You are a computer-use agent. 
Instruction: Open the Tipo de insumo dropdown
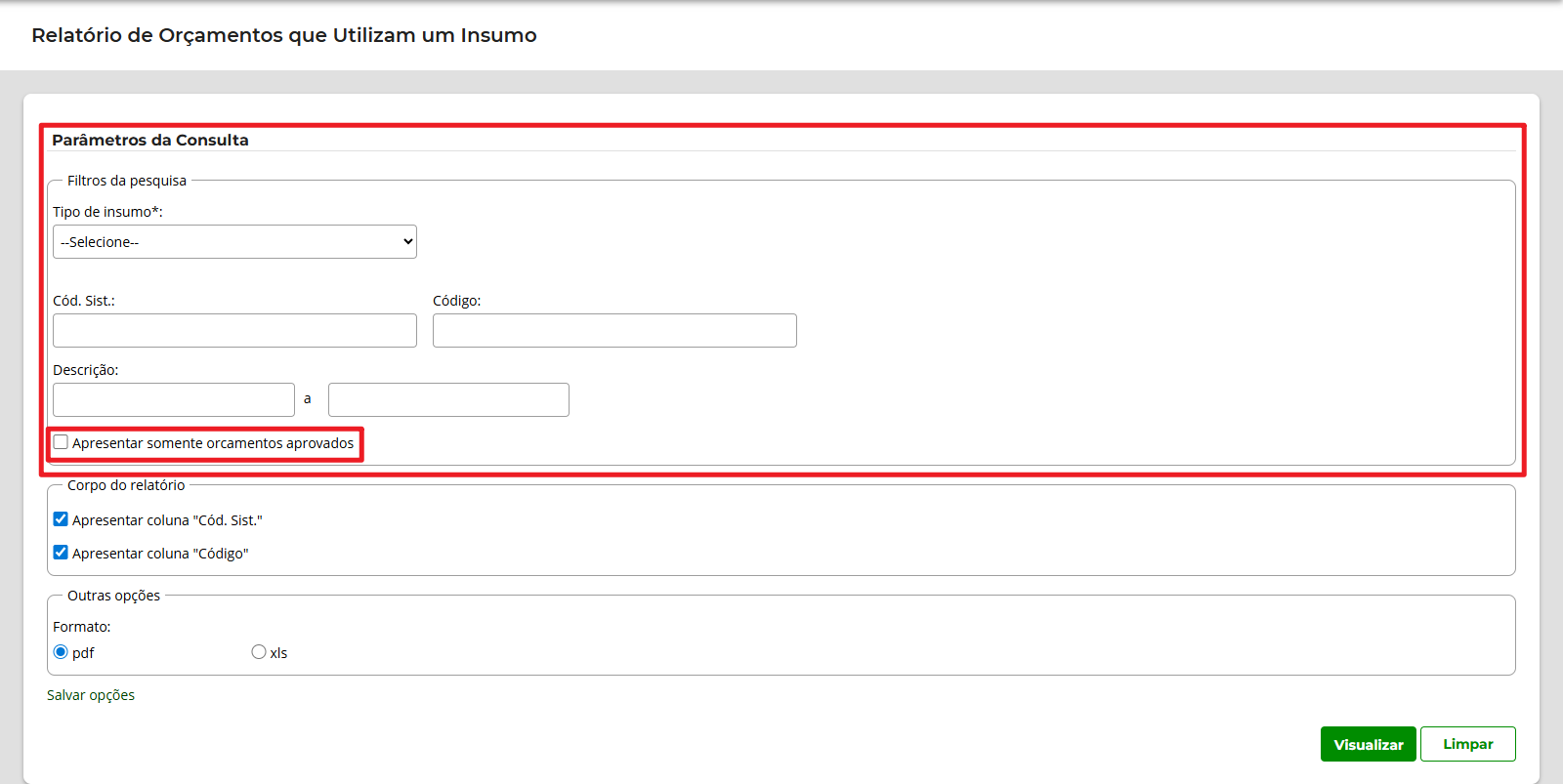[234, 242]
